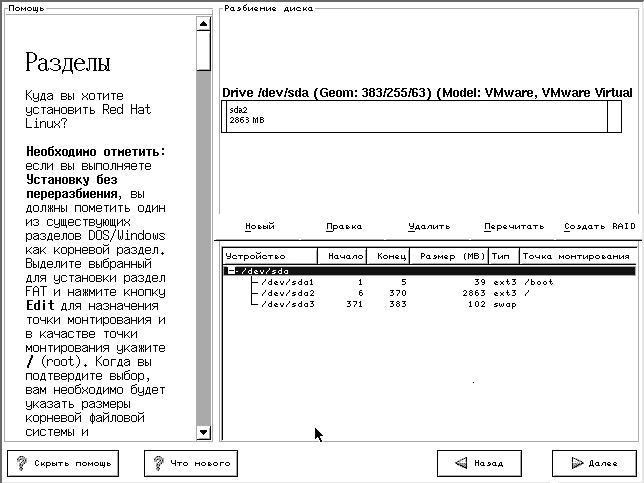Click the Удалить delete button
This screenshot has width=644, height=483.
(429, 226)
